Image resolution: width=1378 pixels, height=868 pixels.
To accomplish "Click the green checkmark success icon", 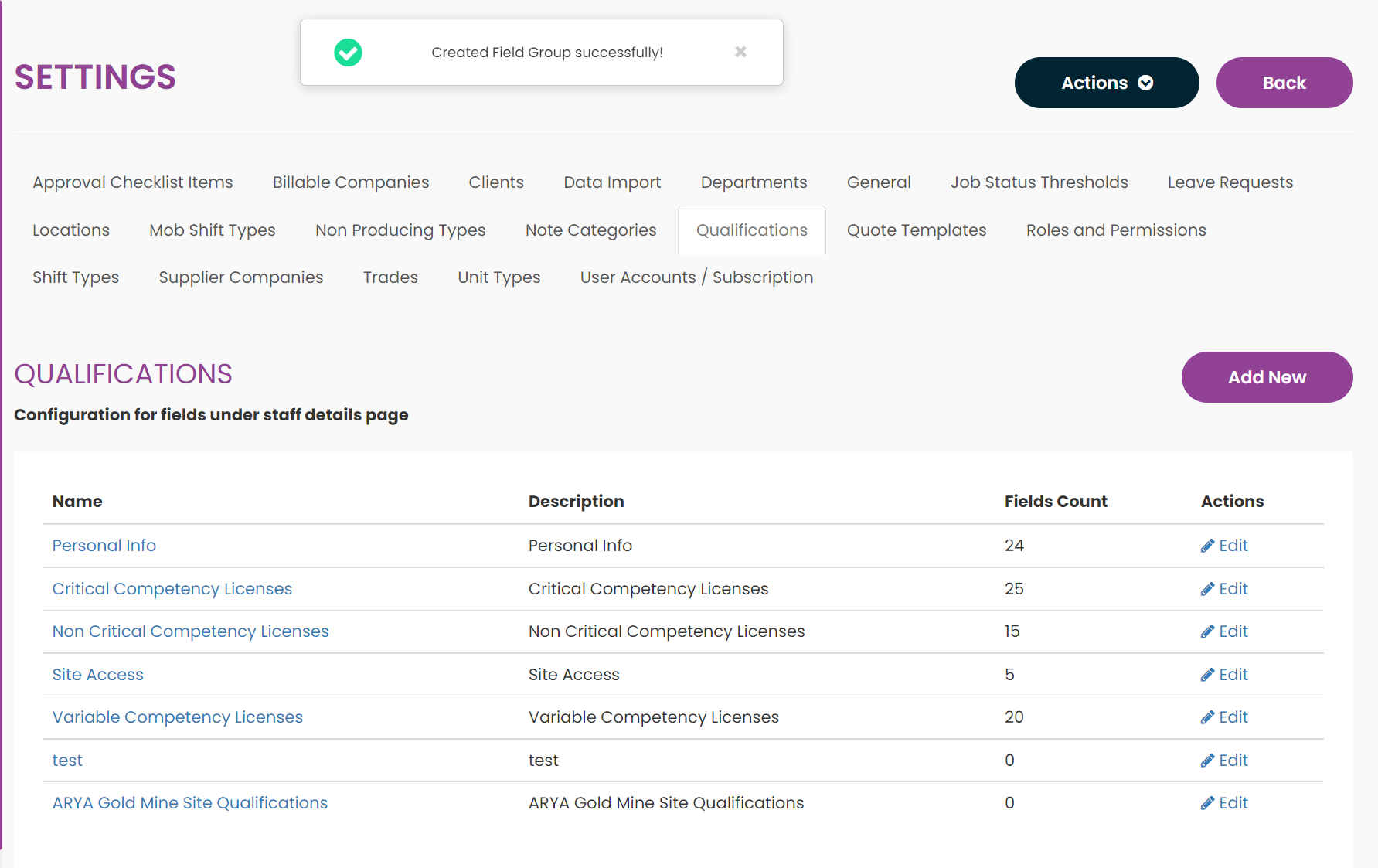I will pos(348,53).
